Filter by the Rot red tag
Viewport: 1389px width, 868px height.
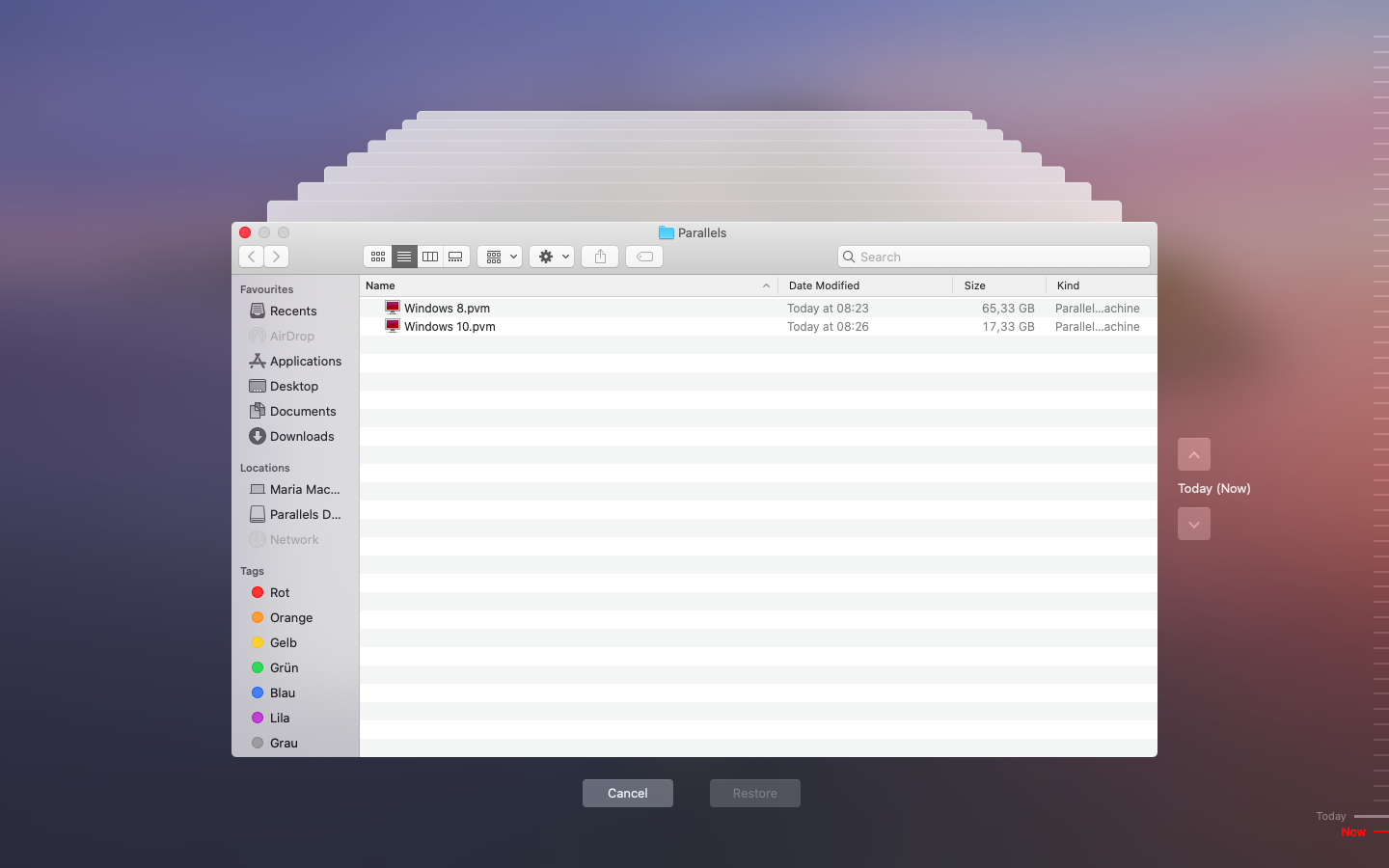279,592
